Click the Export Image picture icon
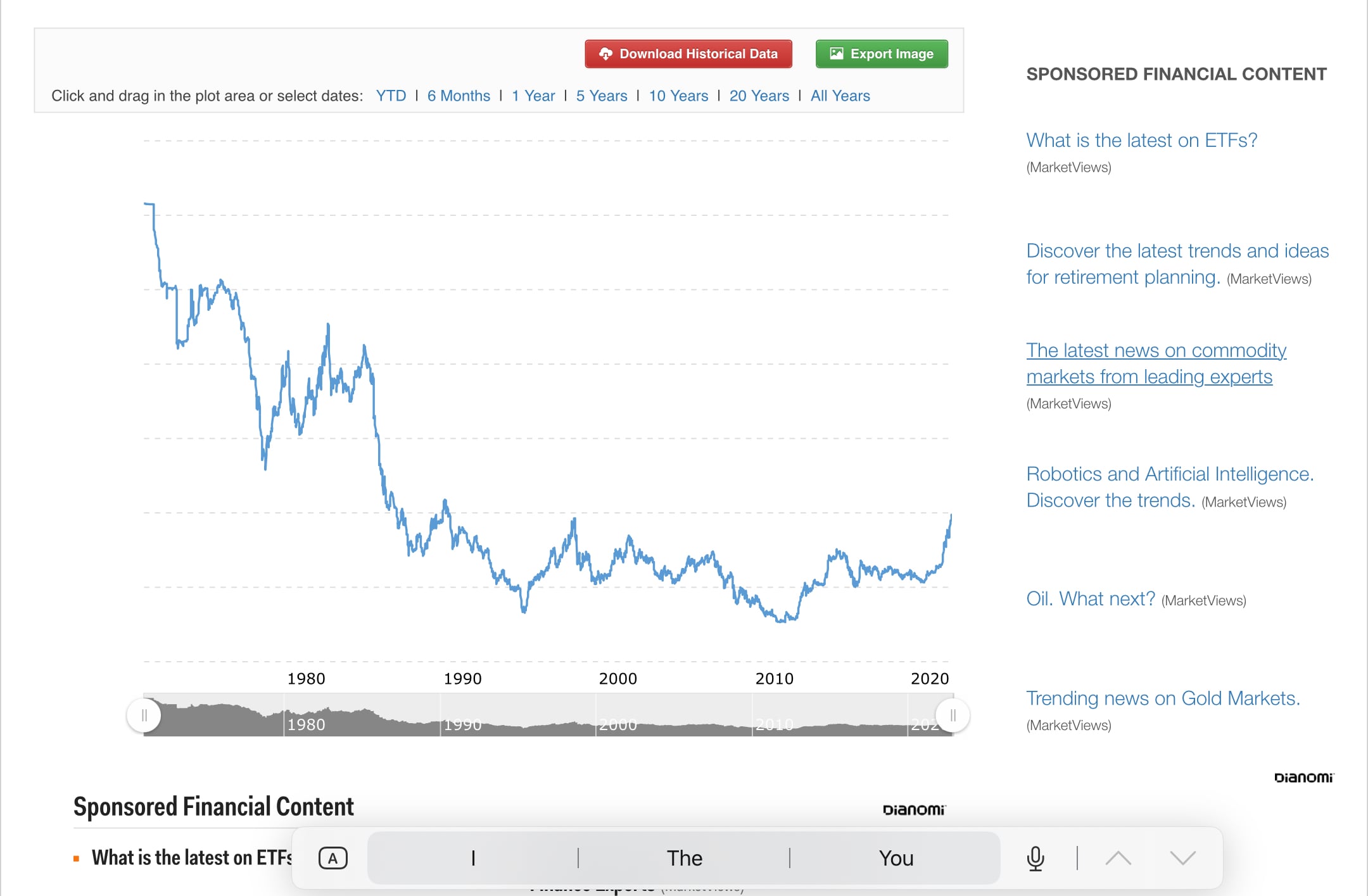The image size is (1368, 896). (x=836, y=54)
